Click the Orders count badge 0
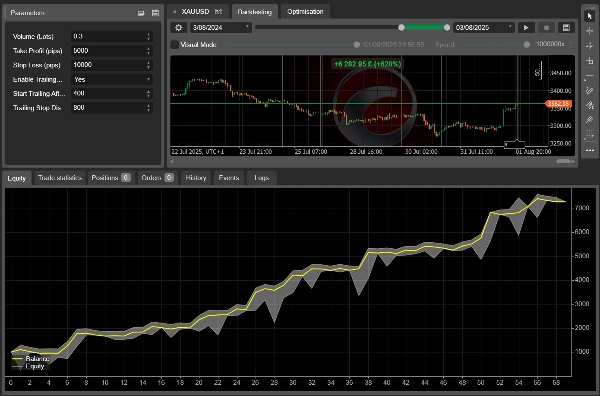This screenshot has height=396, width=600. coord(169,178)
